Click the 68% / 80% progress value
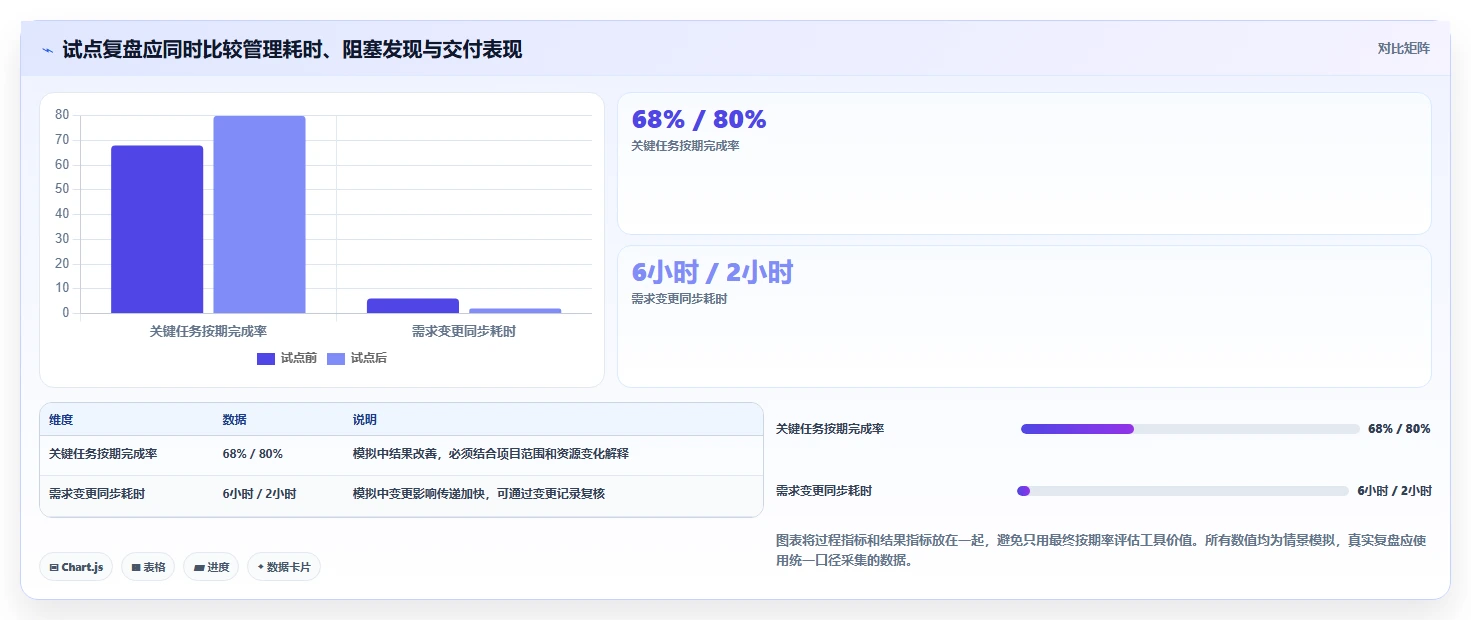1471x620 pixels. point(1399,429)
